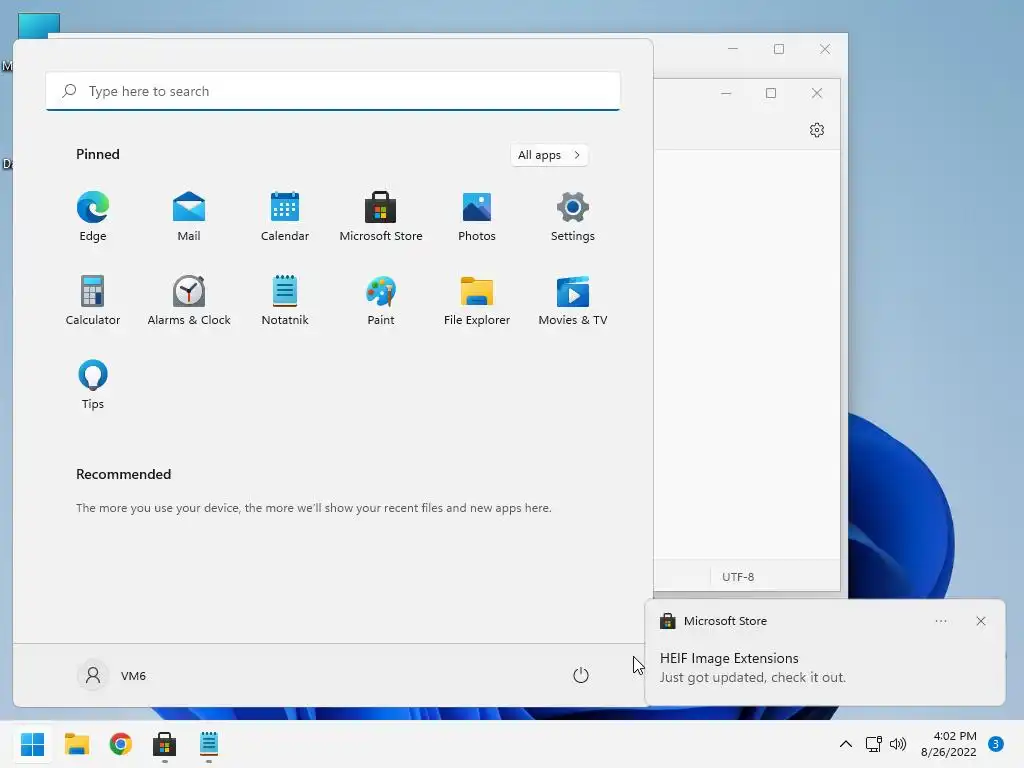Open the Paint app
The image size is (1024, 768).
(x=381, y=301)
